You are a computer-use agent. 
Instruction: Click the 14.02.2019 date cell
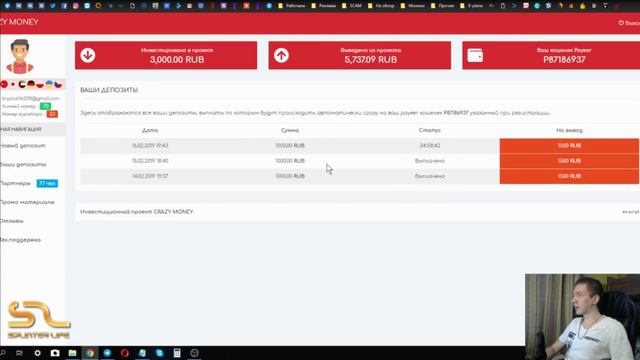click(x=150, y=176)
